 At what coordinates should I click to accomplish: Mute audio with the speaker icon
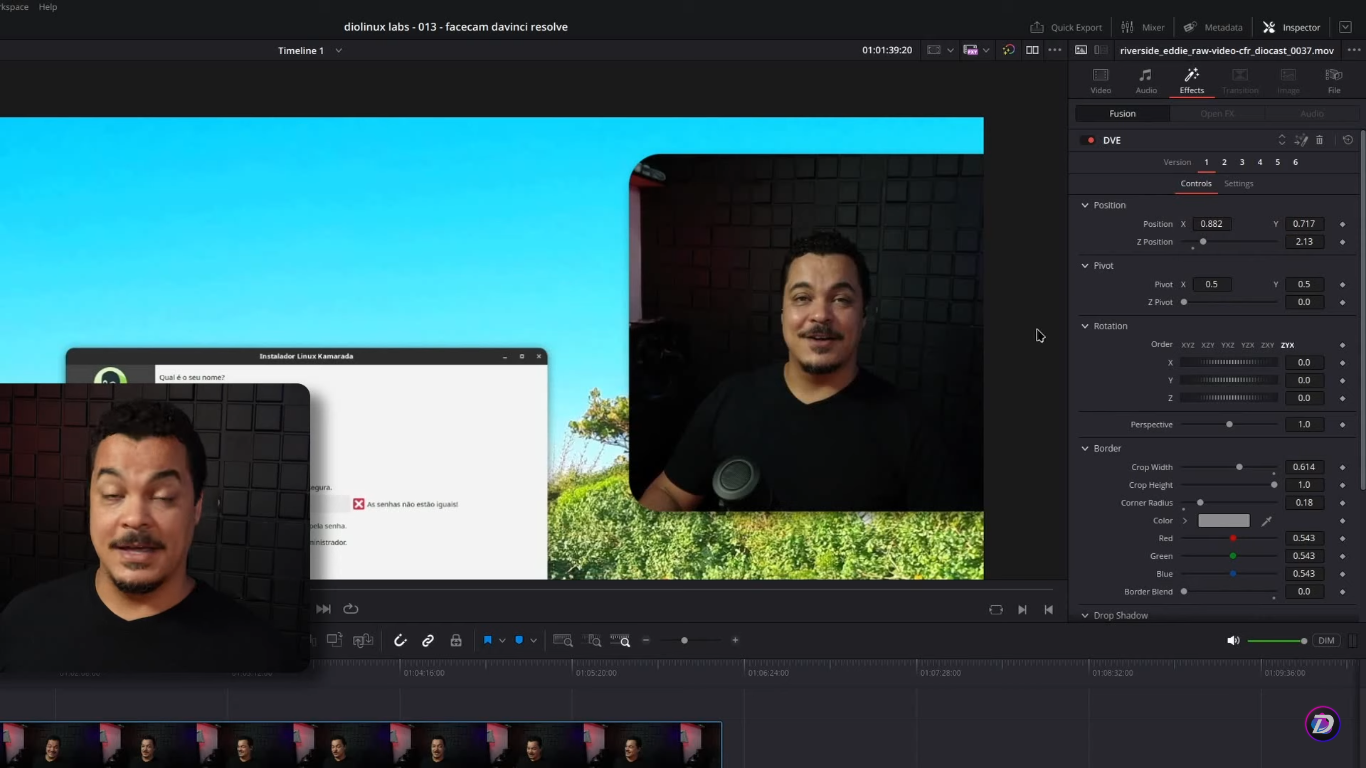tap(1233, 641)
